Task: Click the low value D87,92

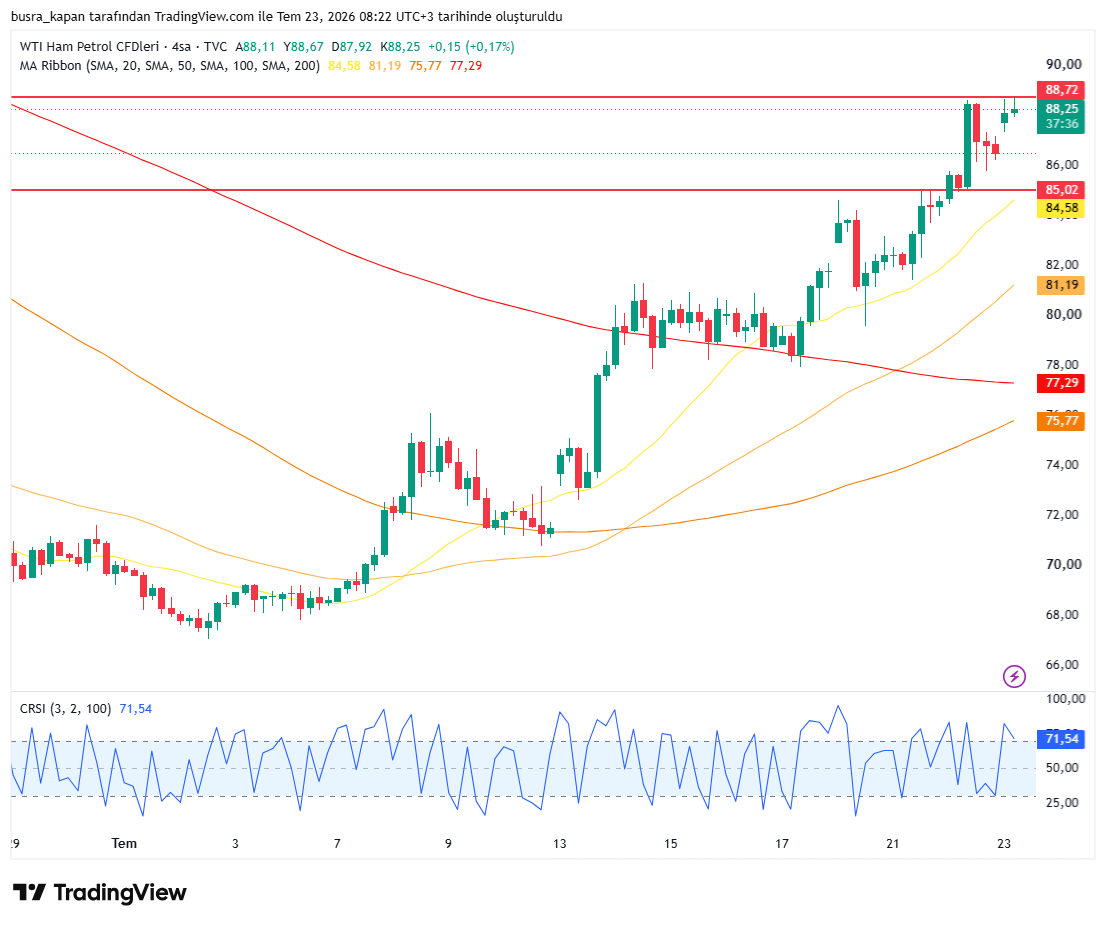Action: click(352, 47)
